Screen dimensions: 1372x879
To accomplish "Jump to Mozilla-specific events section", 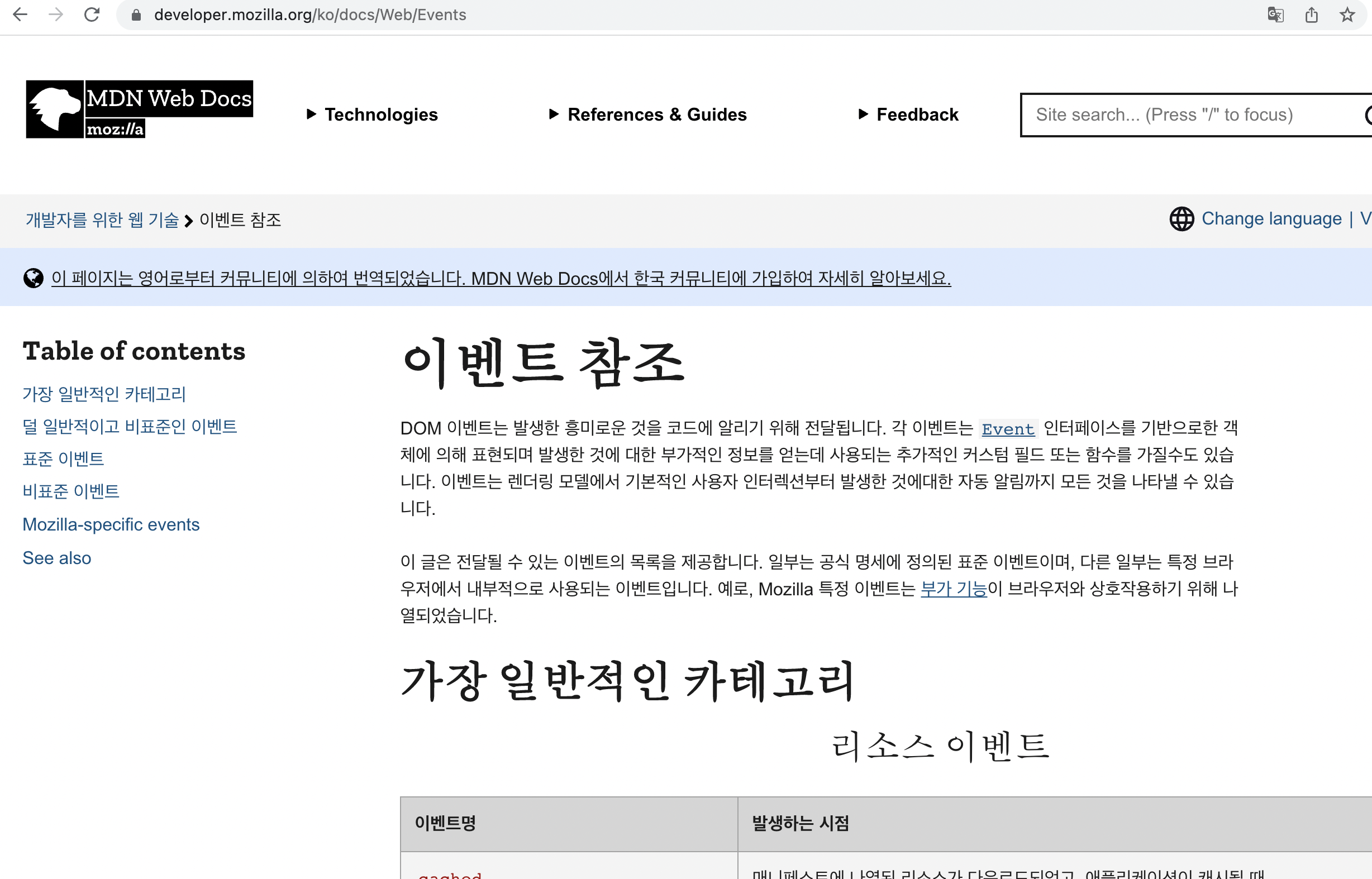I will pos(111,524).
